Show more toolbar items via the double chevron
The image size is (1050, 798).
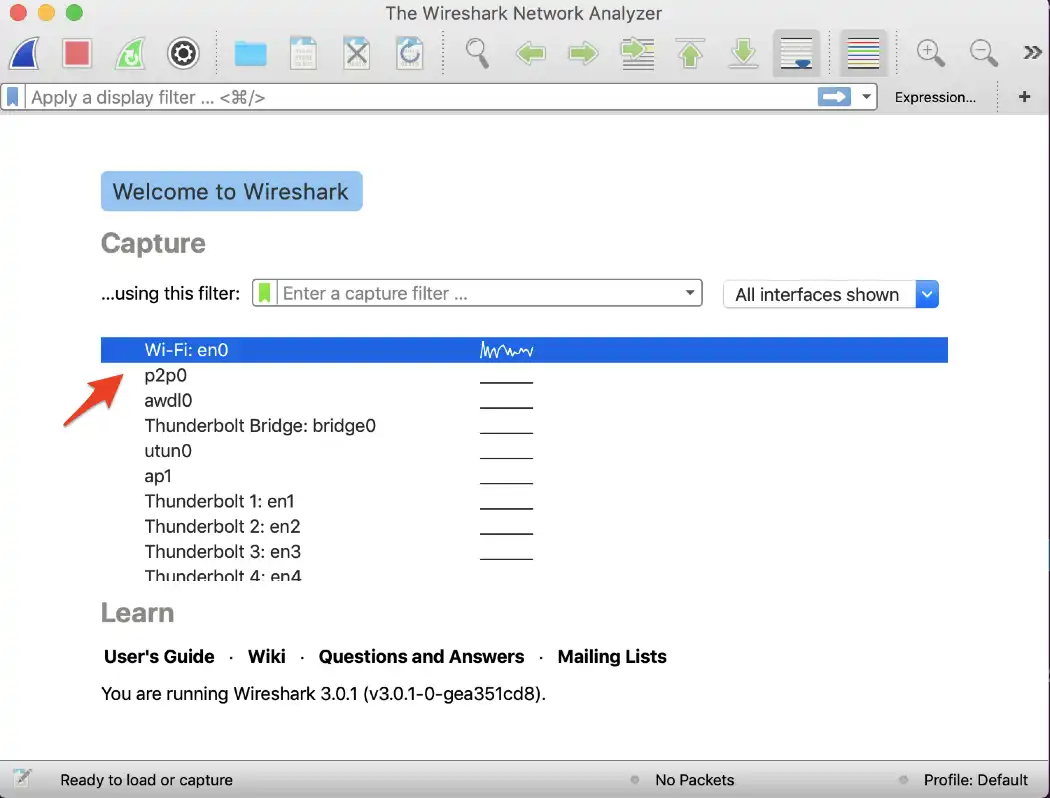point(1032,52)
